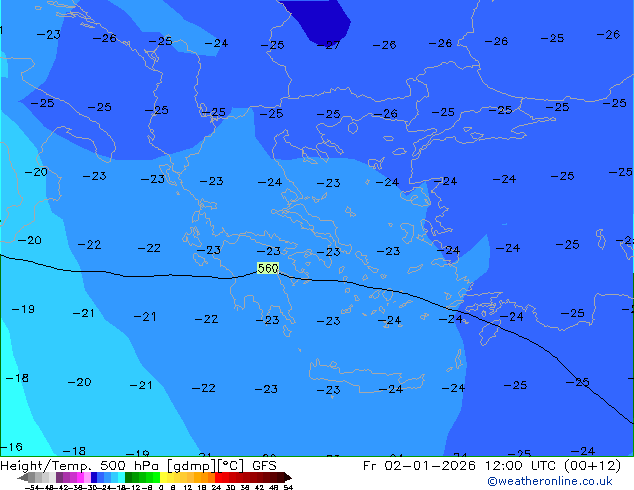Click the -16 temperature value
Screen dimensions: 634x490
pyautogui.click(x=11, y=447)
